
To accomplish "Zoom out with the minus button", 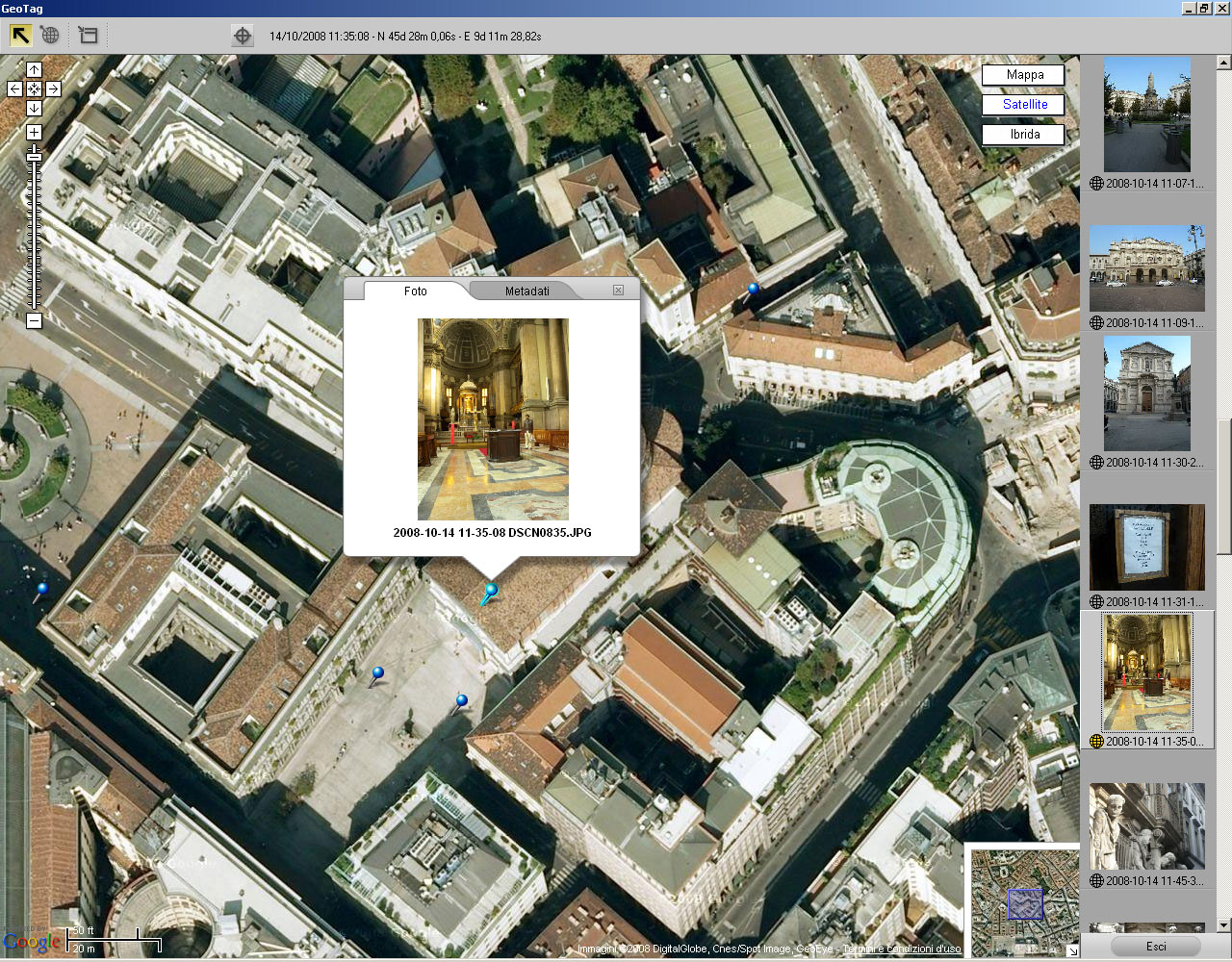I will coord(34,320).
